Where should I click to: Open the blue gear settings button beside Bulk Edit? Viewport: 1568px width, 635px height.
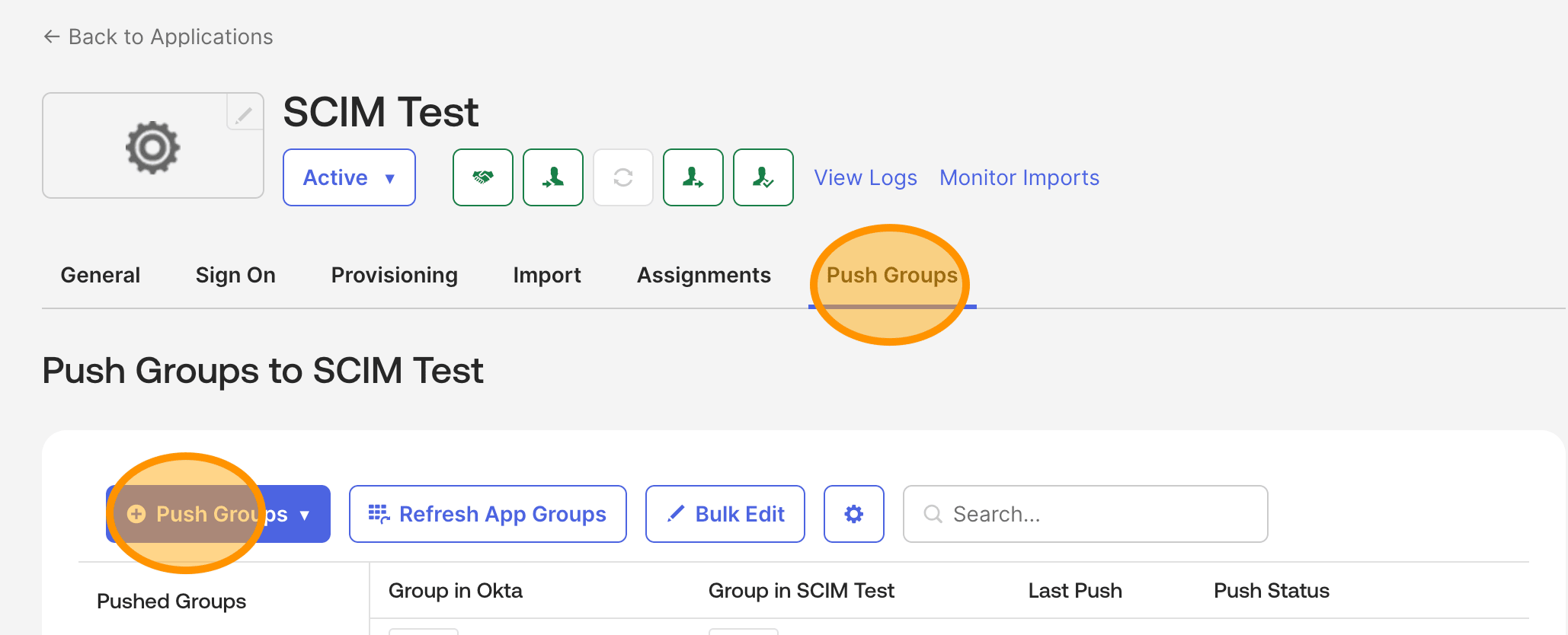click(854, 514)
